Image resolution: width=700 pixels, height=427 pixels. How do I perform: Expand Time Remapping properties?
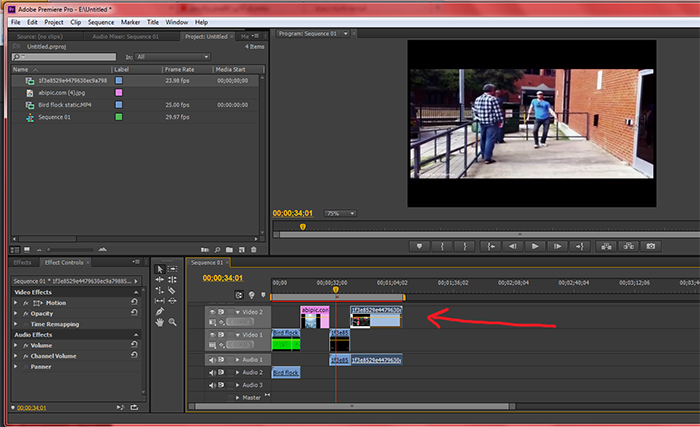[16, 324]
